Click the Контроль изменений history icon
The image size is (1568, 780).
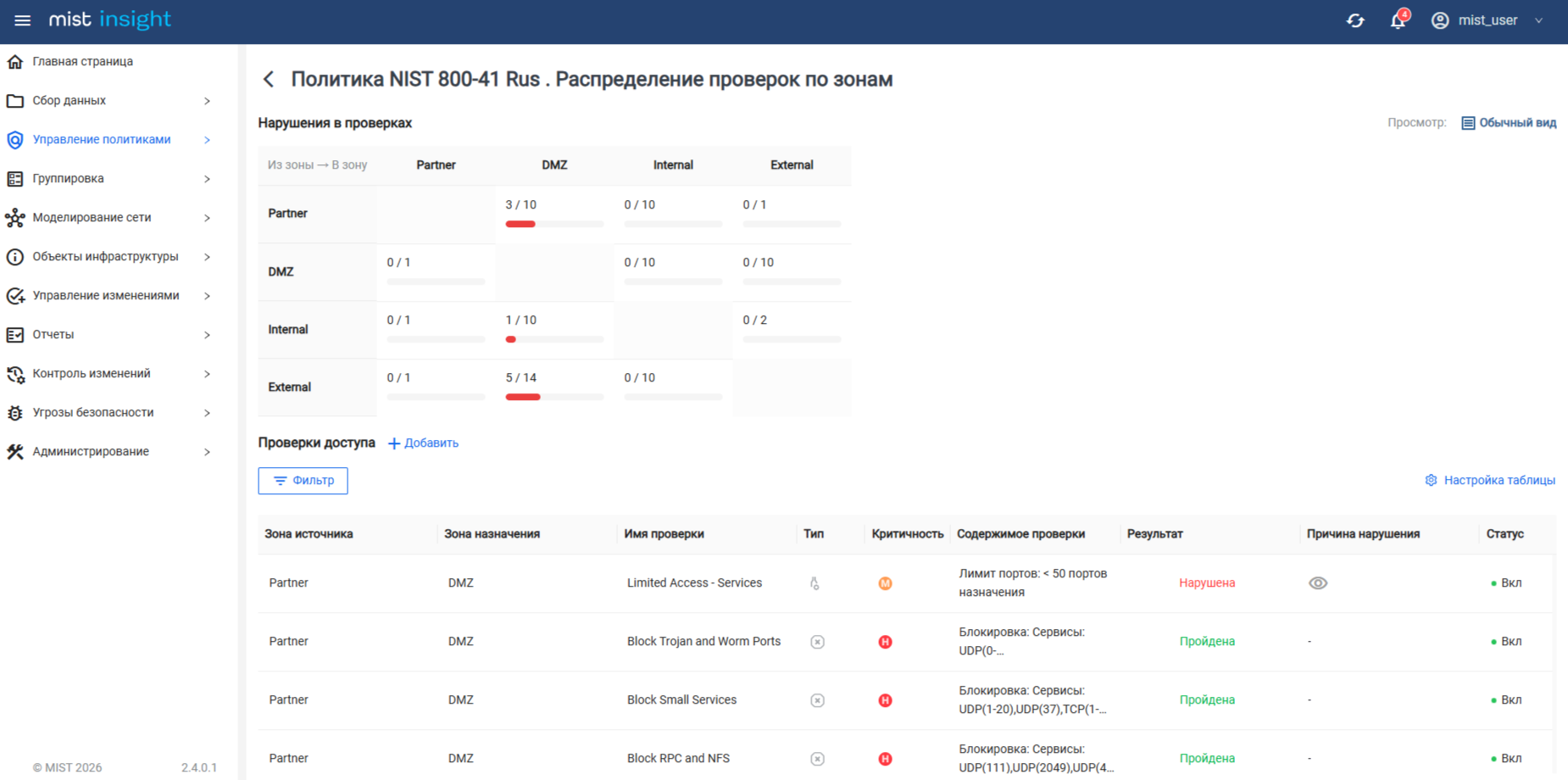(15, 374)
